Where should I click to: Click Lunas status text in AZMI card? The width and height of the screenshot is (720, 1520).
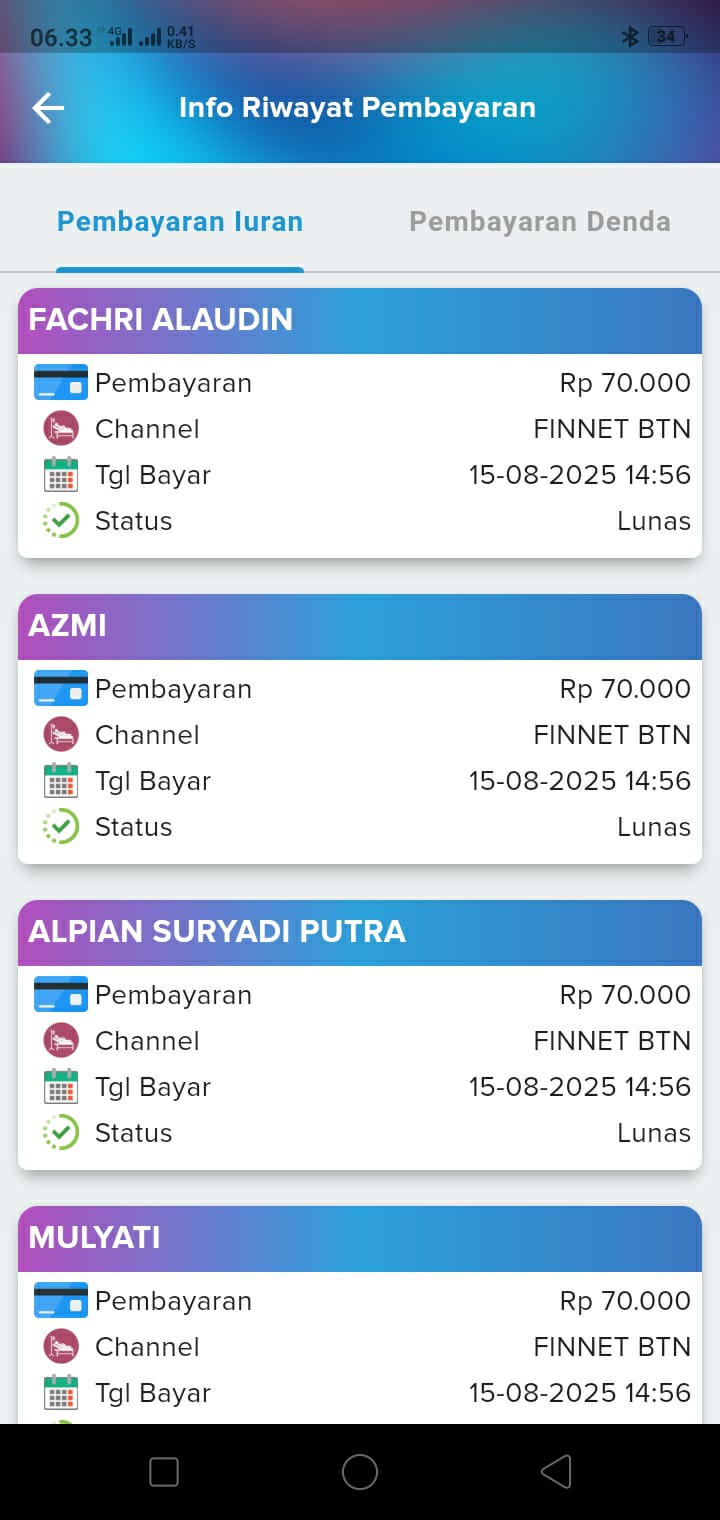[654, 827]
